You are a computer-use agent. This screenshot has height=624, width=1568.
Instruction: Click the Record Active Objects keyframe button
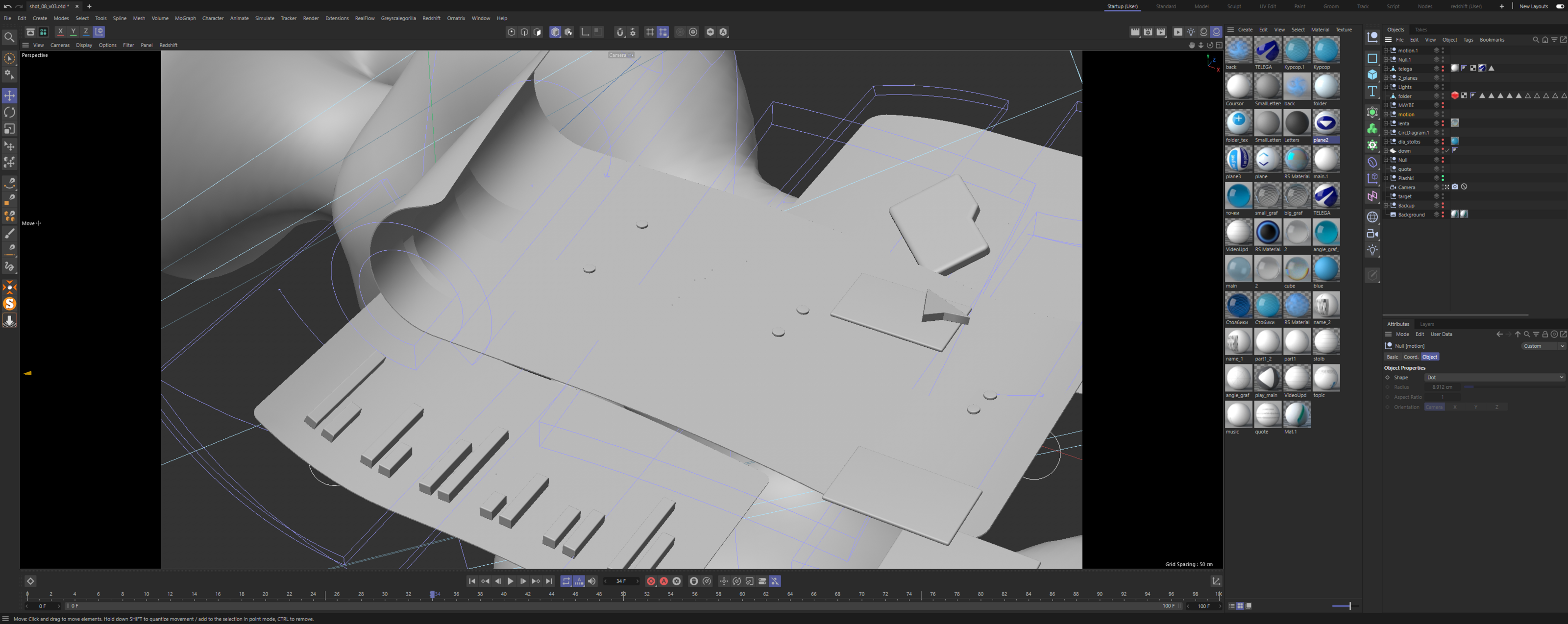pos(651,581)
